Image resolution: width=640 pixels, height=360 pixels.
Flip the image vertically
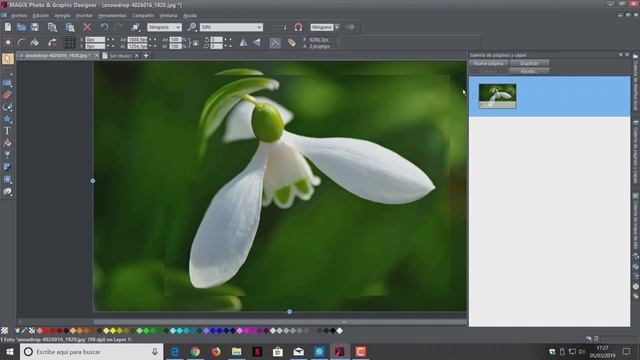(256, 42)
